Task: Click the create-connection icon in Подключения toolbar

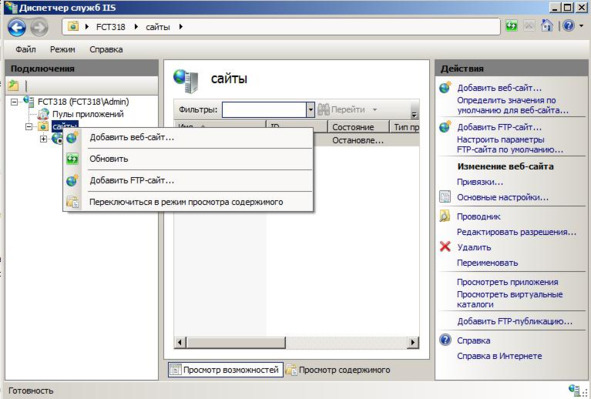Action: click(x=13, y=86)
